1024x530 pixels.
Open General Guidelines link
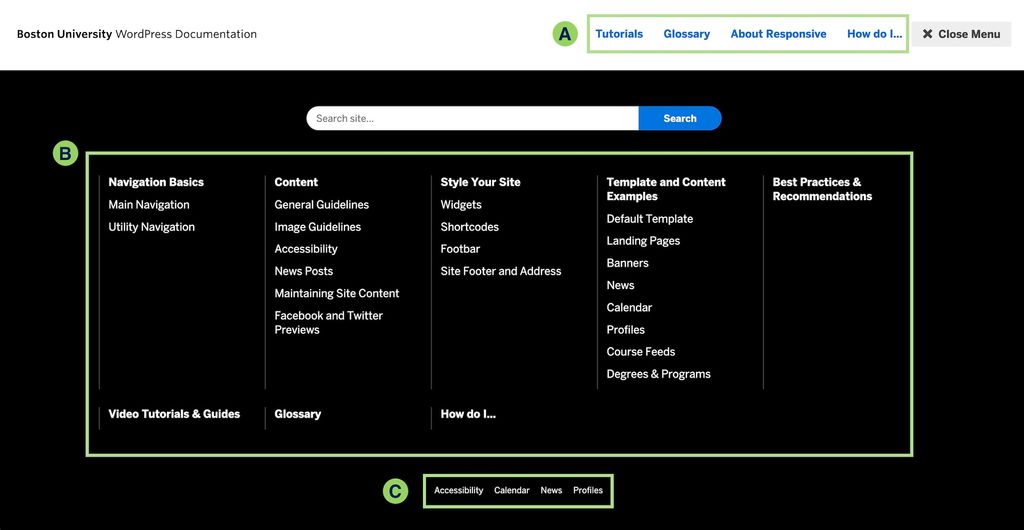(322, 204)
